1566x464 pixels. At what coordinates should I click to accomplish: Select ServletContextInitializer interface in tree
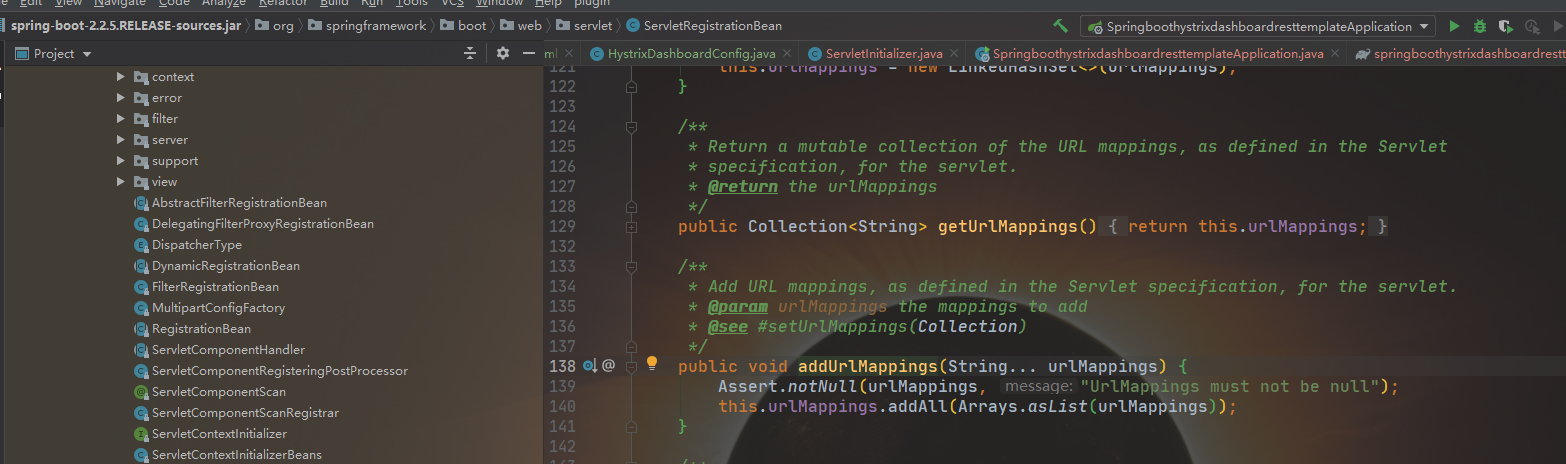(x=219, y=434)
